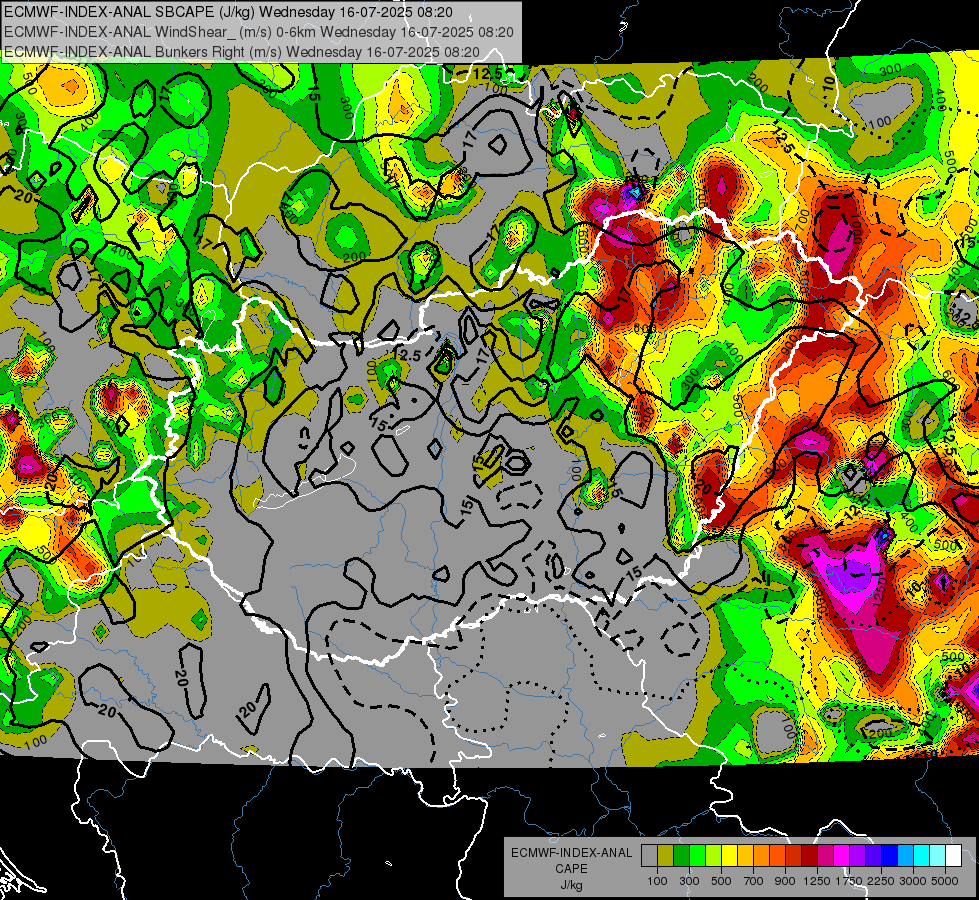Click the bright magenta legend swatch

(842, 855)
